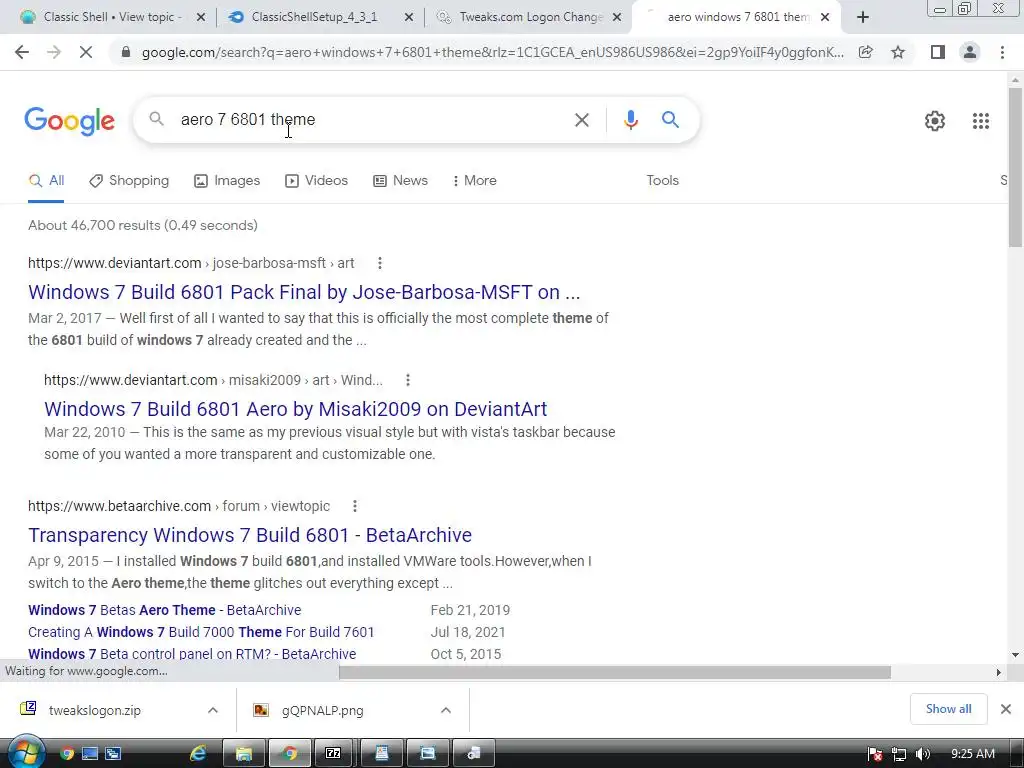Open Windows 7 Build 6801 Pack Final link

[304, 292]
